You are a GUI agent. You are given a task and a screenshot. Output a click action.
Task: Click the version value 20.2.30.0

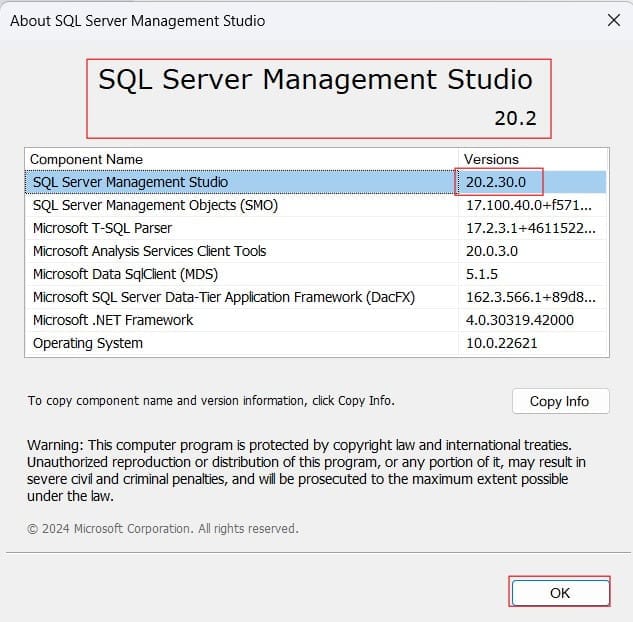pos(496,182)
